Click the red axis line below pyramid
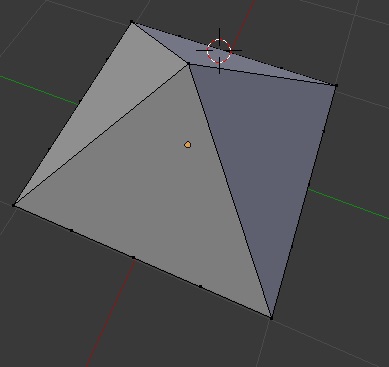This screenshot has height=367, width=389. coord(111,313)
